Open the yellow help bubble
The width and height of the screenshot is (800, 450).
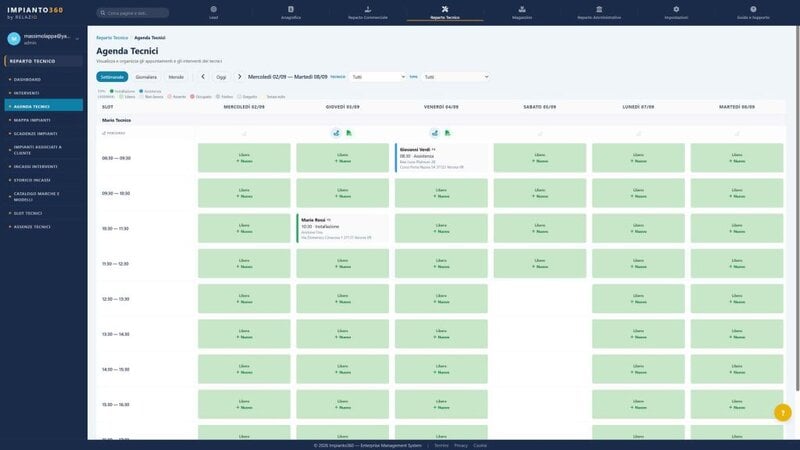pos(783,413)
